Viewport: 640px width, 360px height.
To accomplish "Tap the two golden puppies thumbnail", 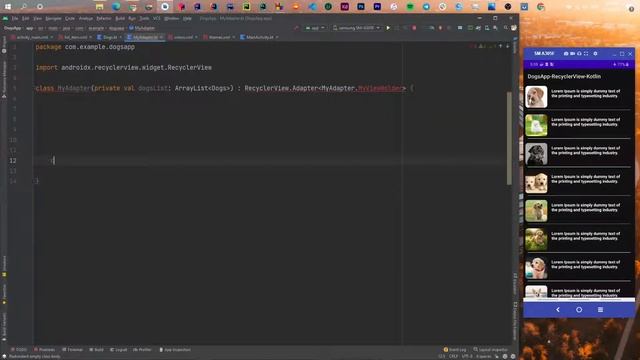I will (536, 182).
